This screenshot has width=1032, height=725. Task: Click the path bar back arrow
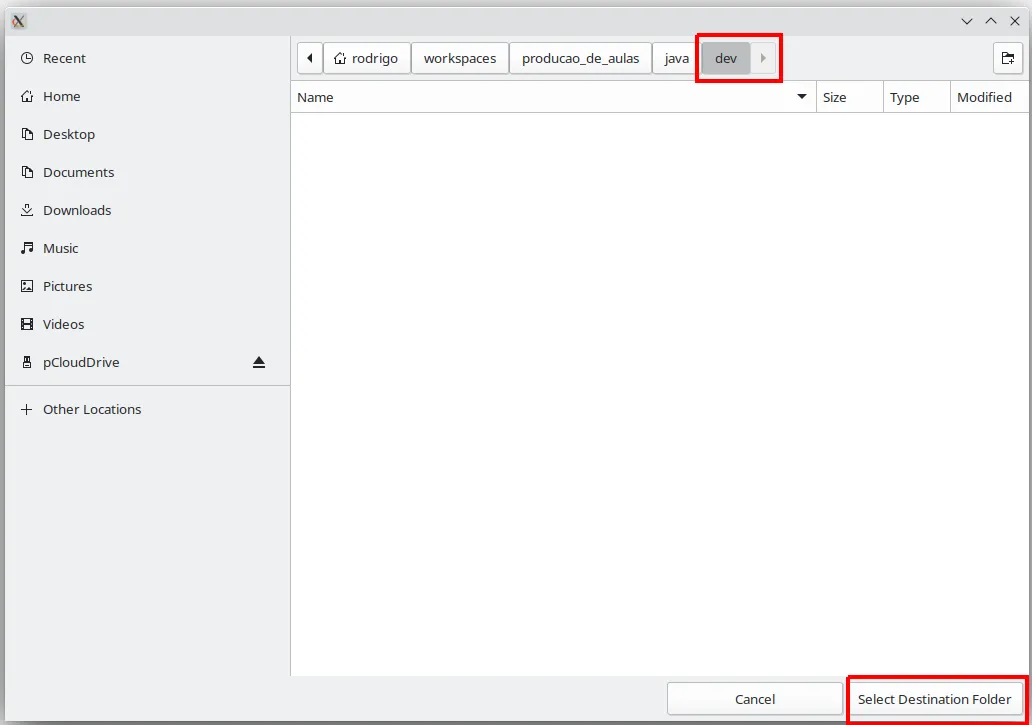309,58
